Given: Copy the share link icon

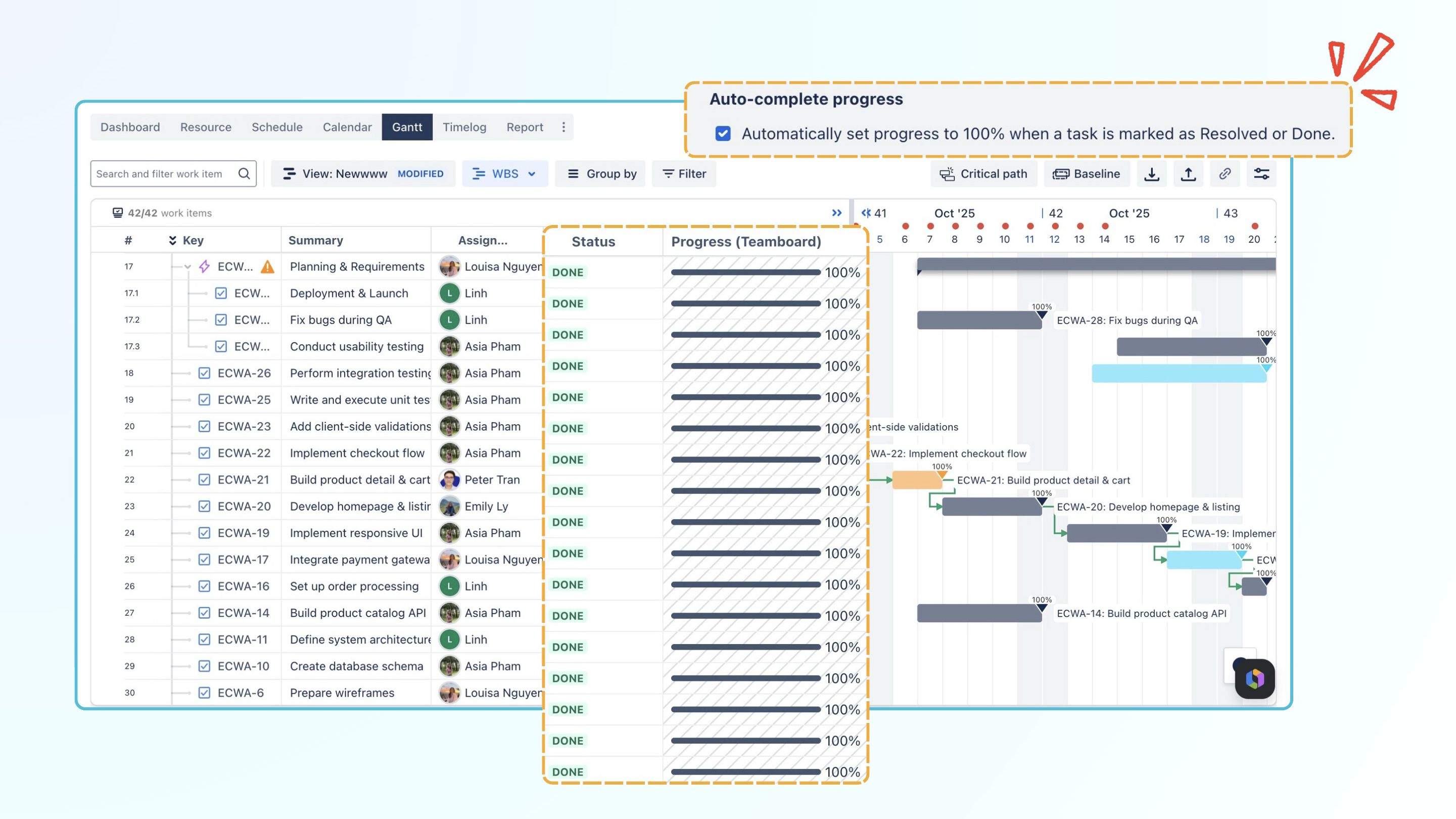Looking at the screenshot, I should (x=1225, y=174).
